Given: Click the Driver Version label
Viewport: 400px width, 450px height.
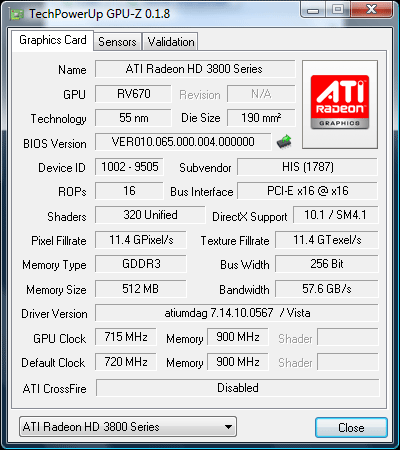Looking at the screenshot, I should (54, 314).
